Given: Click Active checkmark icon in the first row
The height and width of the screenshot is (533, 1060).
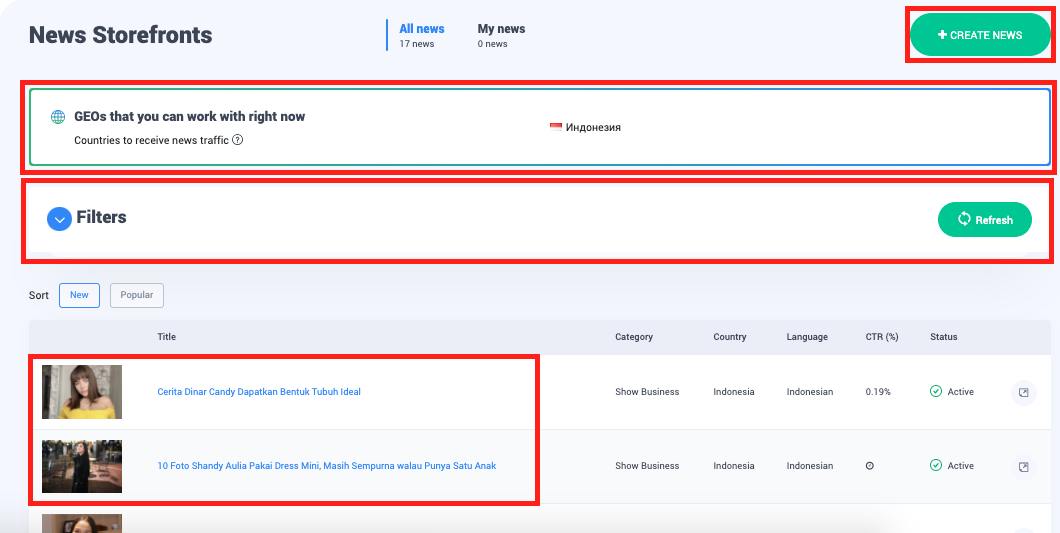Looking at the screenshot, I should [936, 392].
